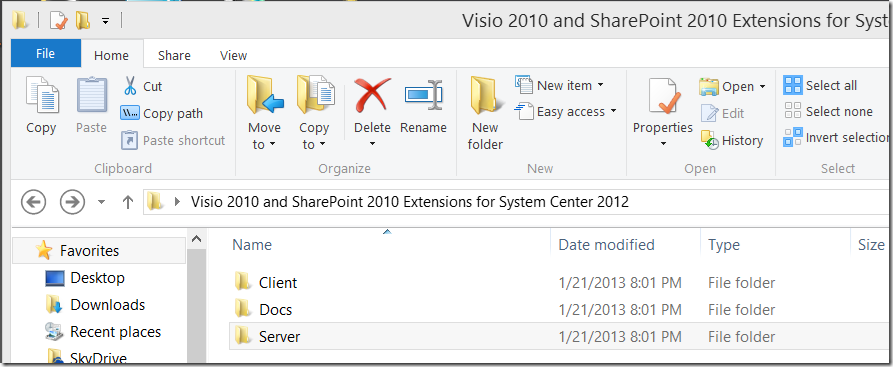Click the Cut scissors icon

(x=130, y=86)
